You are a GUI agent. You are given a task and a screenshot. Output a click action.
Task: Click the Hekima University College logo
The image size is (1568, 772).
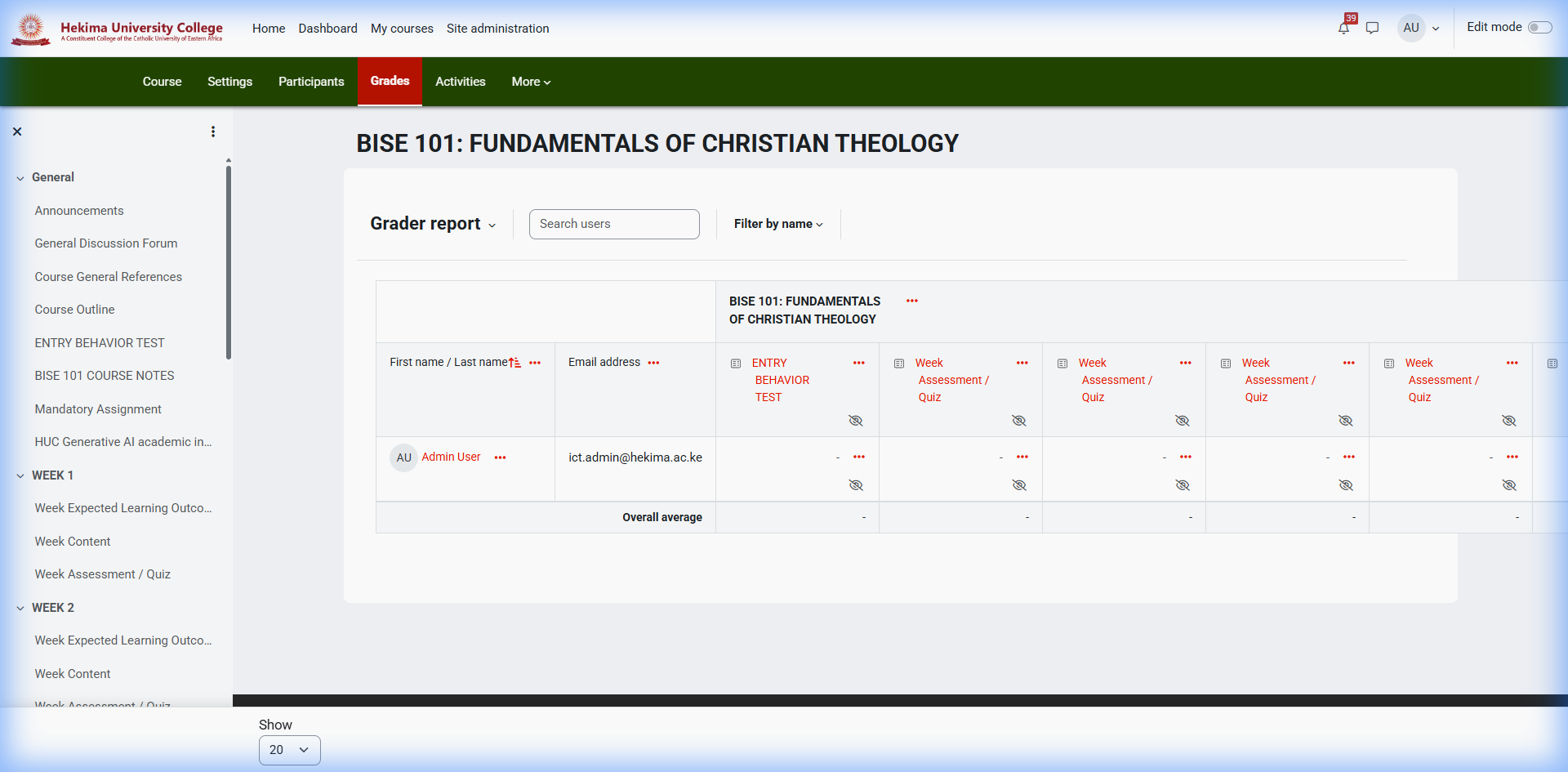pyautogui.click(x=117, y=29)
